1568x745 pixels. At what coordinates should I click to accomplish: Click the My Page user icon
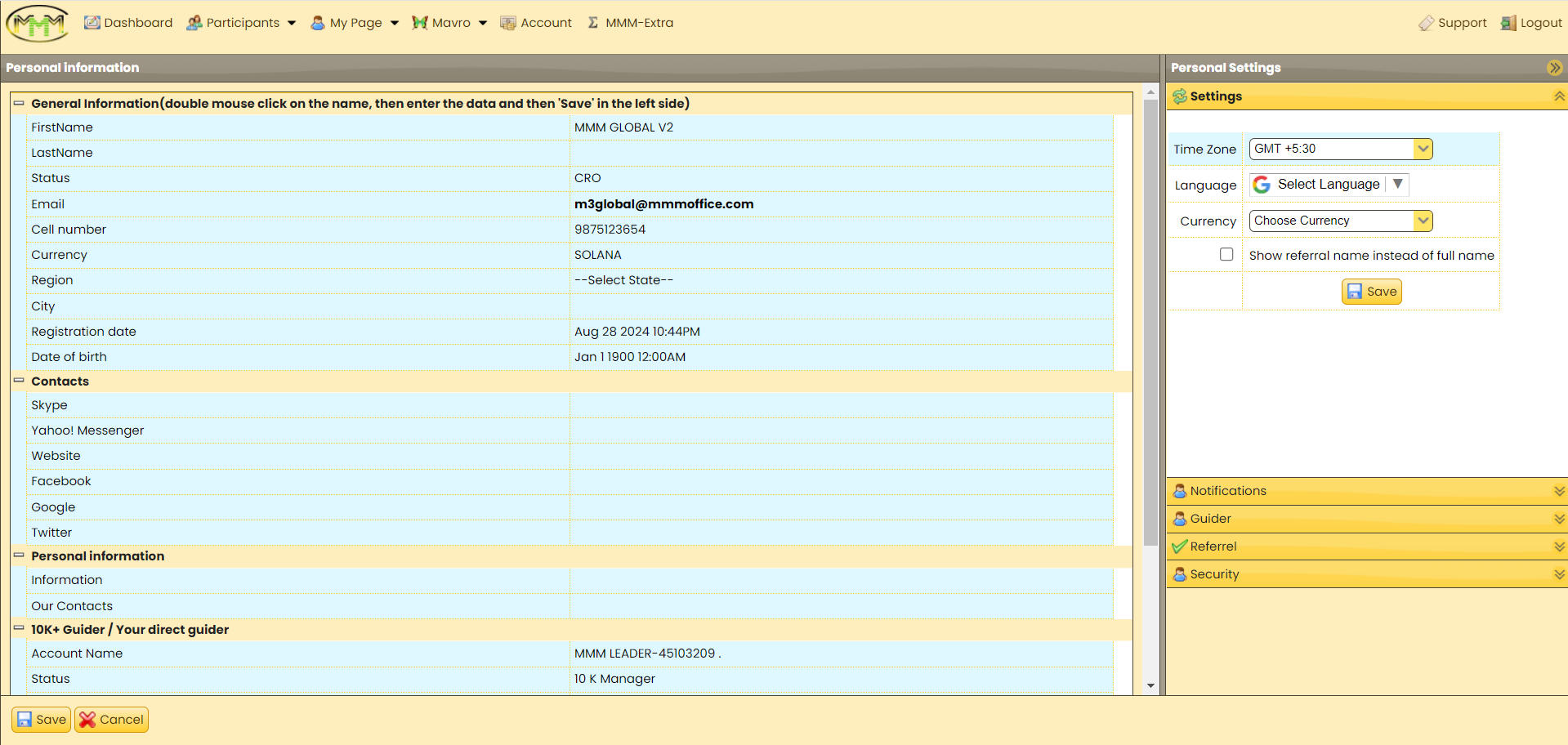(318, 23)
